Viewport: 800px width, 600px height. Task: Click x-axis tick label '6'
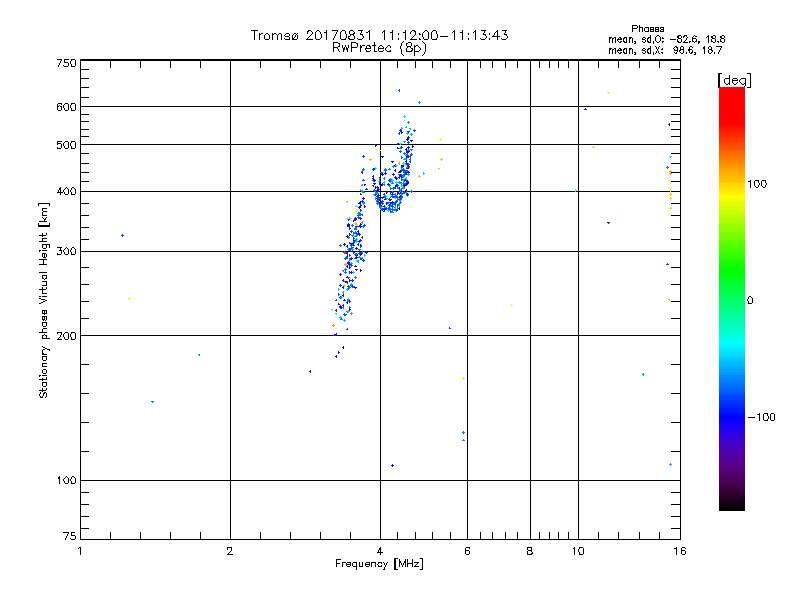coord(467,551)
